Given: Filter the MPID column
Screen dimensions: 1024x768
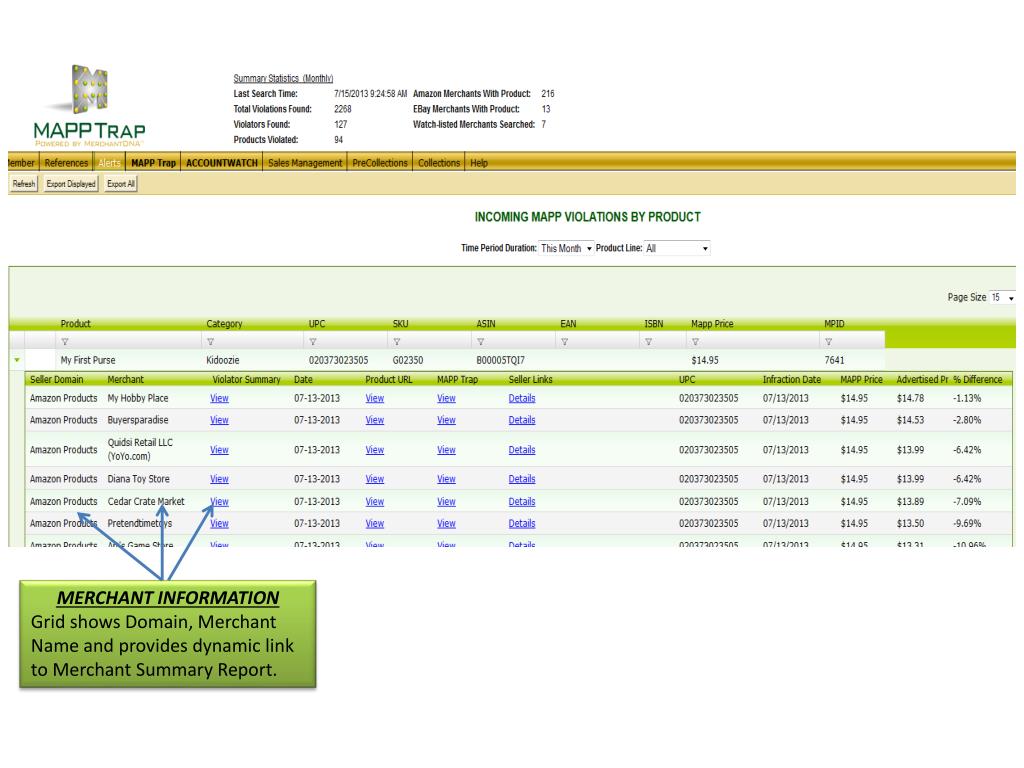Looking at the screenshot, I should (x=829, y=342).
